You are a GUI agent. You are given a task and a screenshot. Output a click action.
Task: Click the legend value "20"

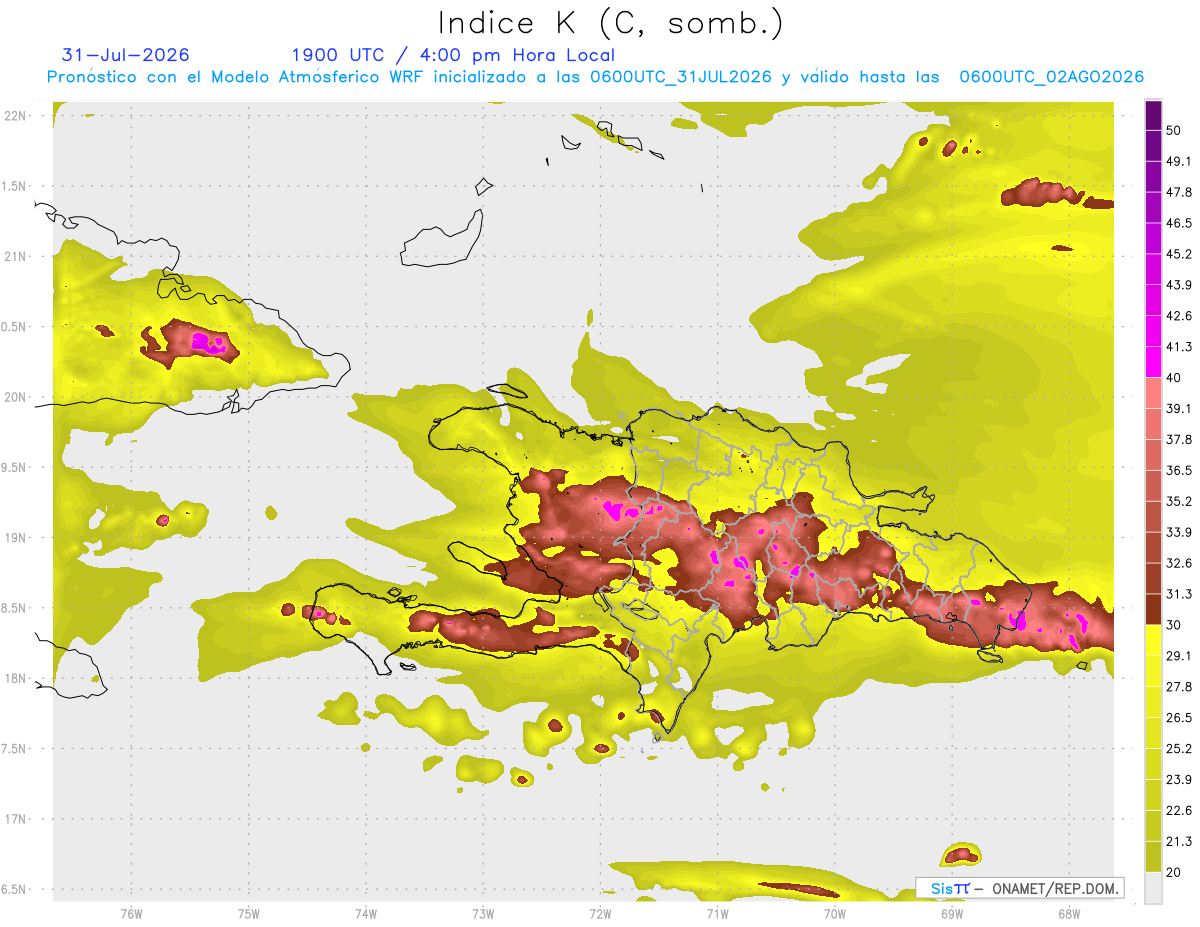[1175, 872]
